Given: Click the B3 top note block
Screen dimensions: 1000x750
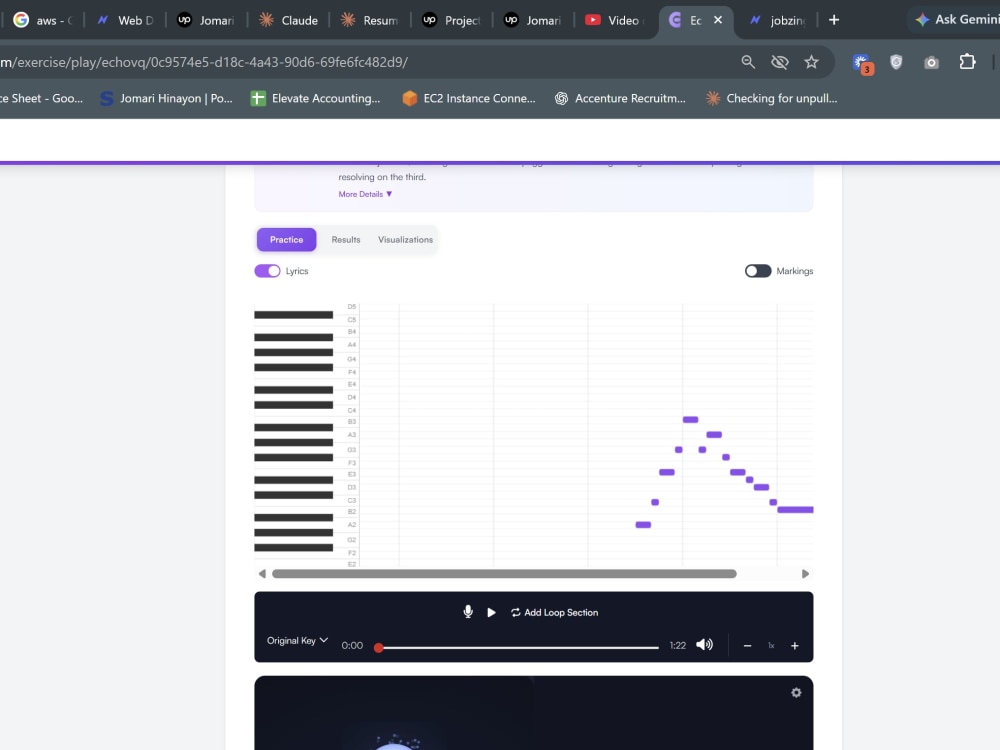Looking at the screenshot, I should [690, 420].
